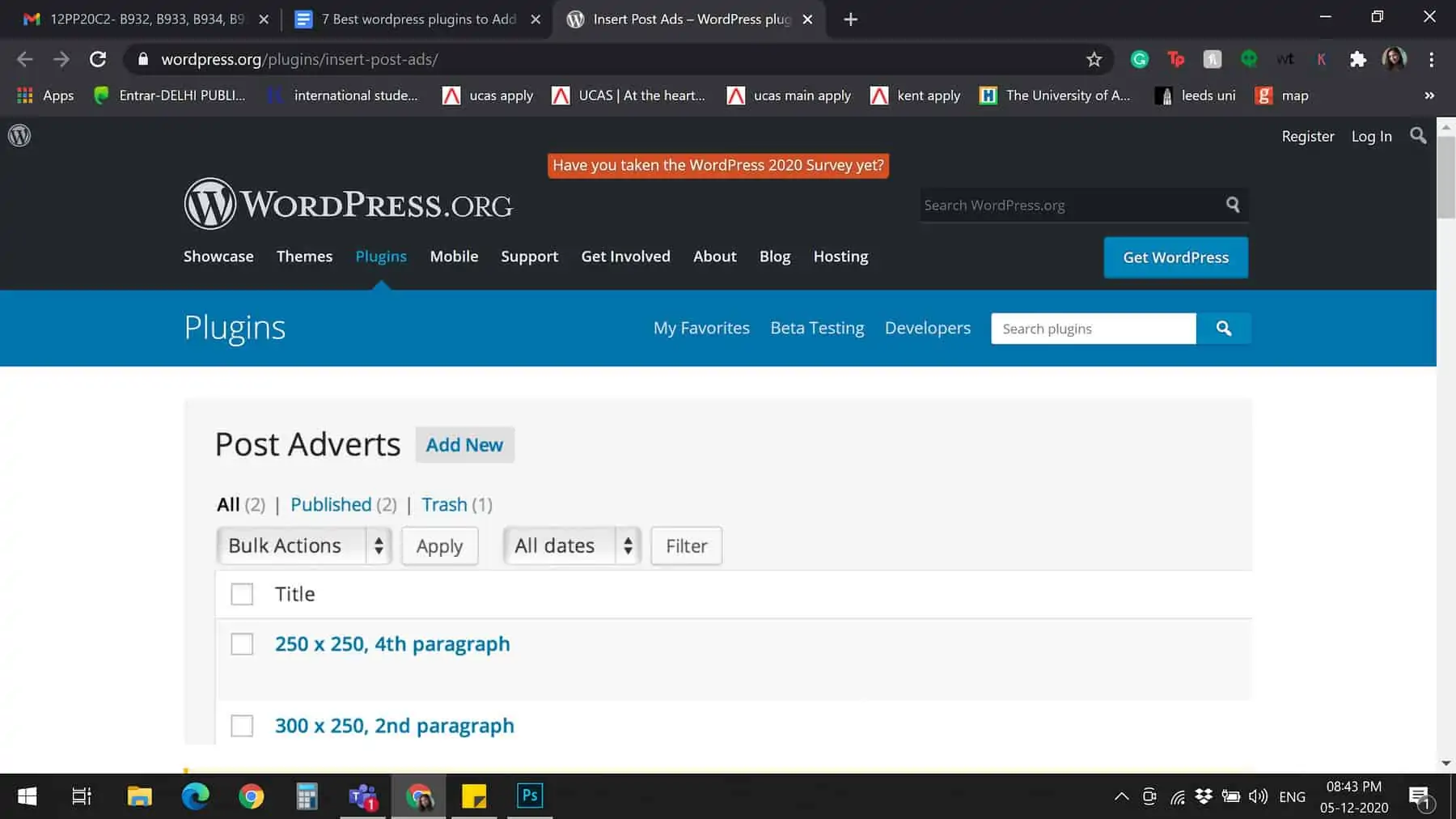The width and height of the screenshot is (1456, 819).
Task: Open the Themes menu item
Action: pyautogui.click(x=304, y=257)
